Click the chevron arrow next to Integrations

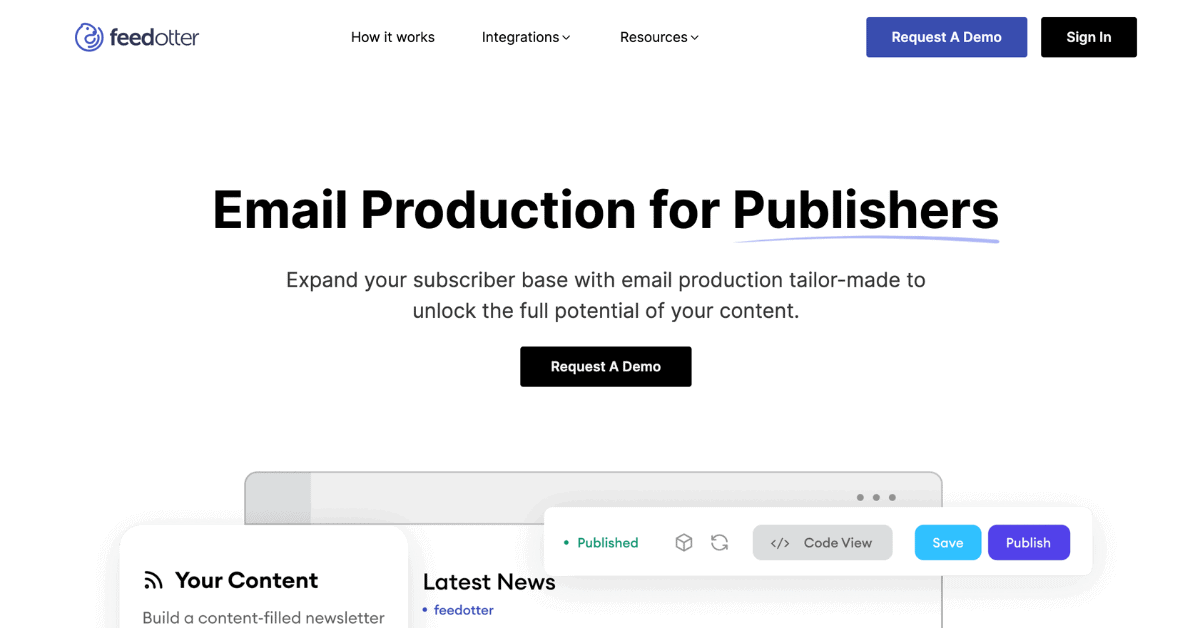(566, 38)
